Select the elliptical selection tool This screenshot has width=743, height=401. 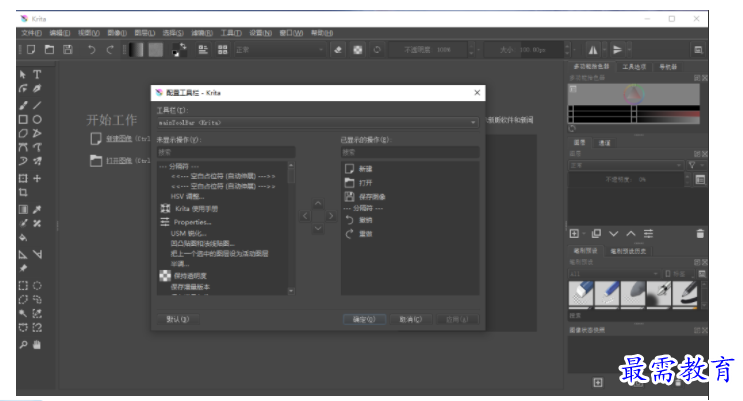point(37,285)
